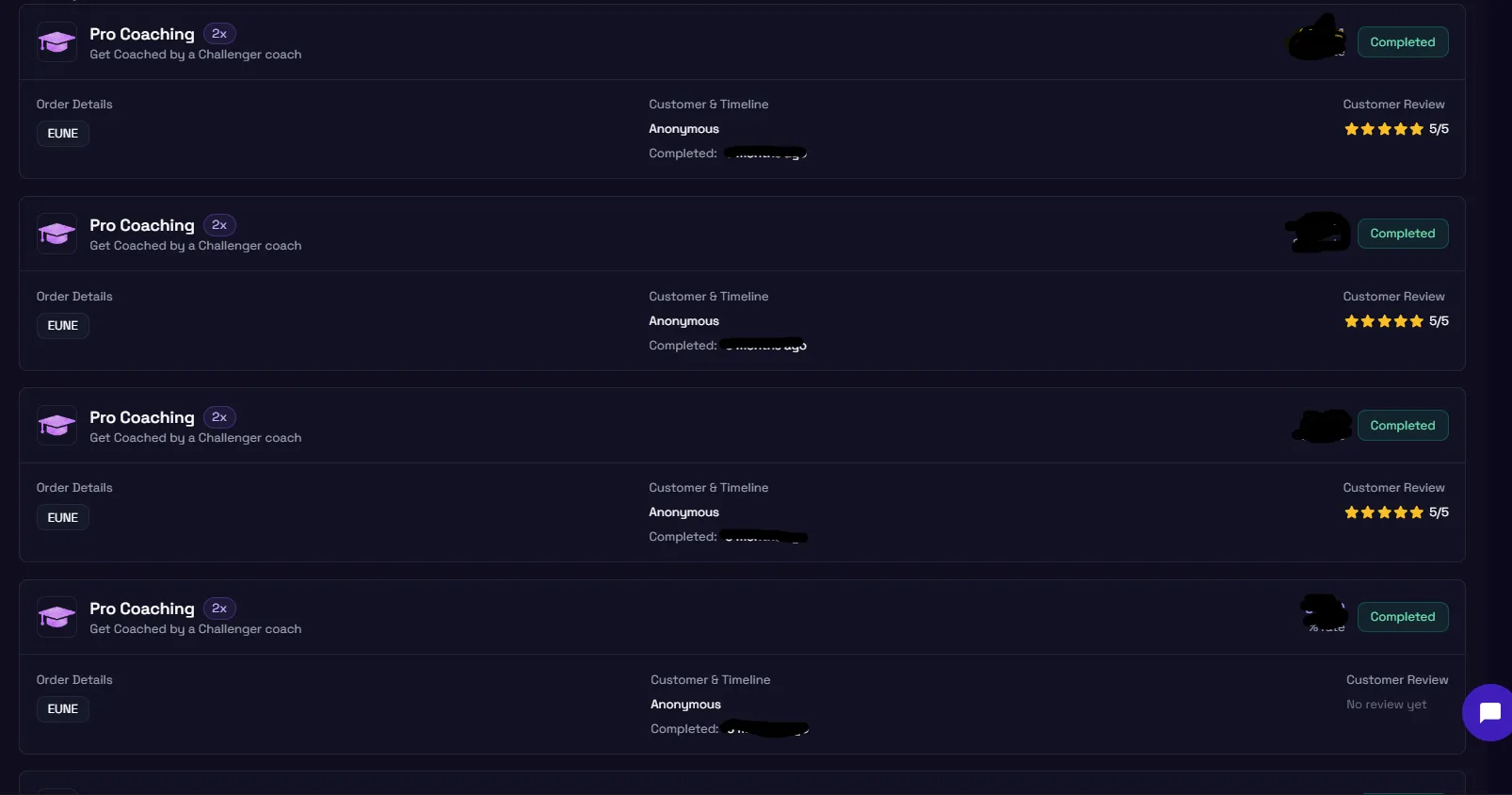Click the graduation cap icon in the third order
The width and height of the screenshot is (1512, 795).
pyautogui.click(x=56, y=426)
